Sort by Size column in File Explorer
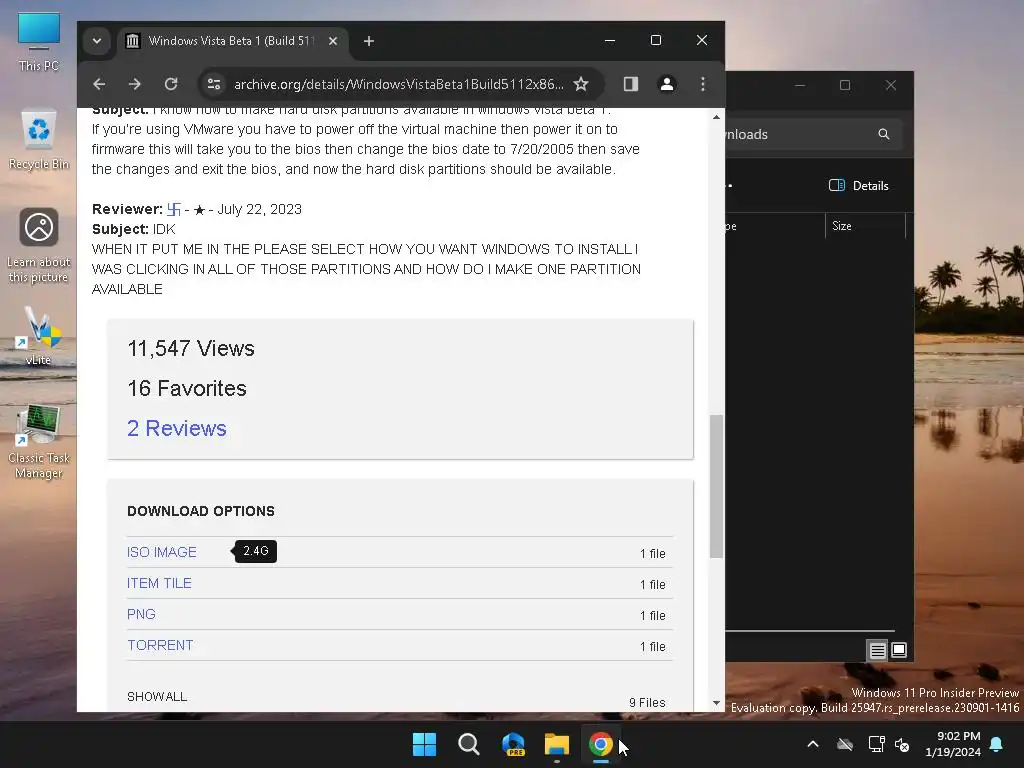Viewport: 1024px width, 768px height. click(x=865, y=226)
